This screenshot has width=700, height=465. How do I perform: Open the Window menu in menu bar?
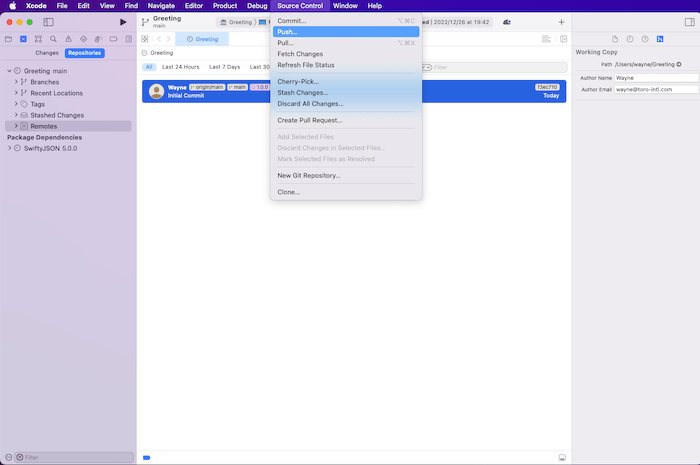(345, 6)
